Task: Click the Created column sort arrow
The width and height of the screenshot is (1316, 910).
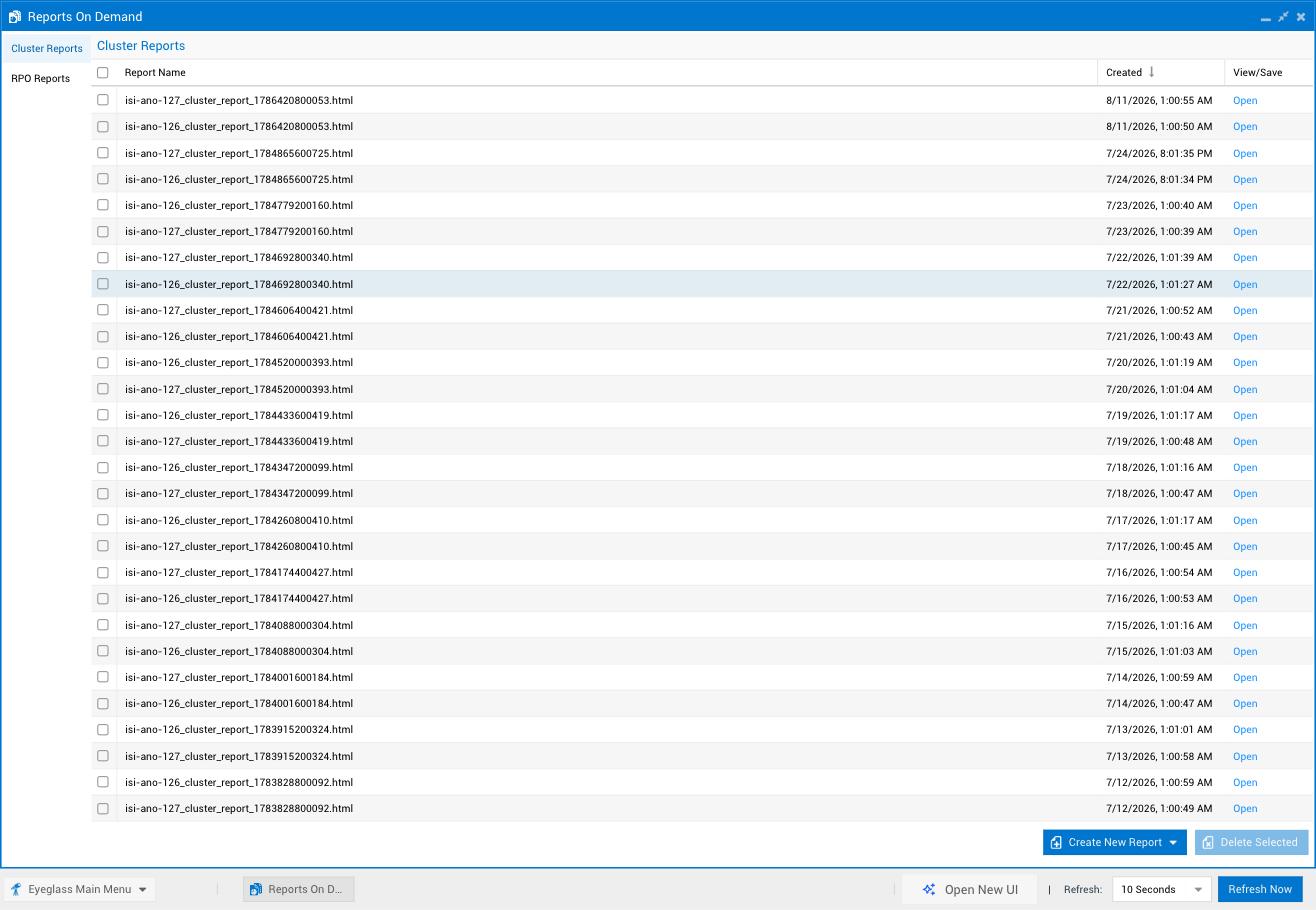Action: point(1152,72)
